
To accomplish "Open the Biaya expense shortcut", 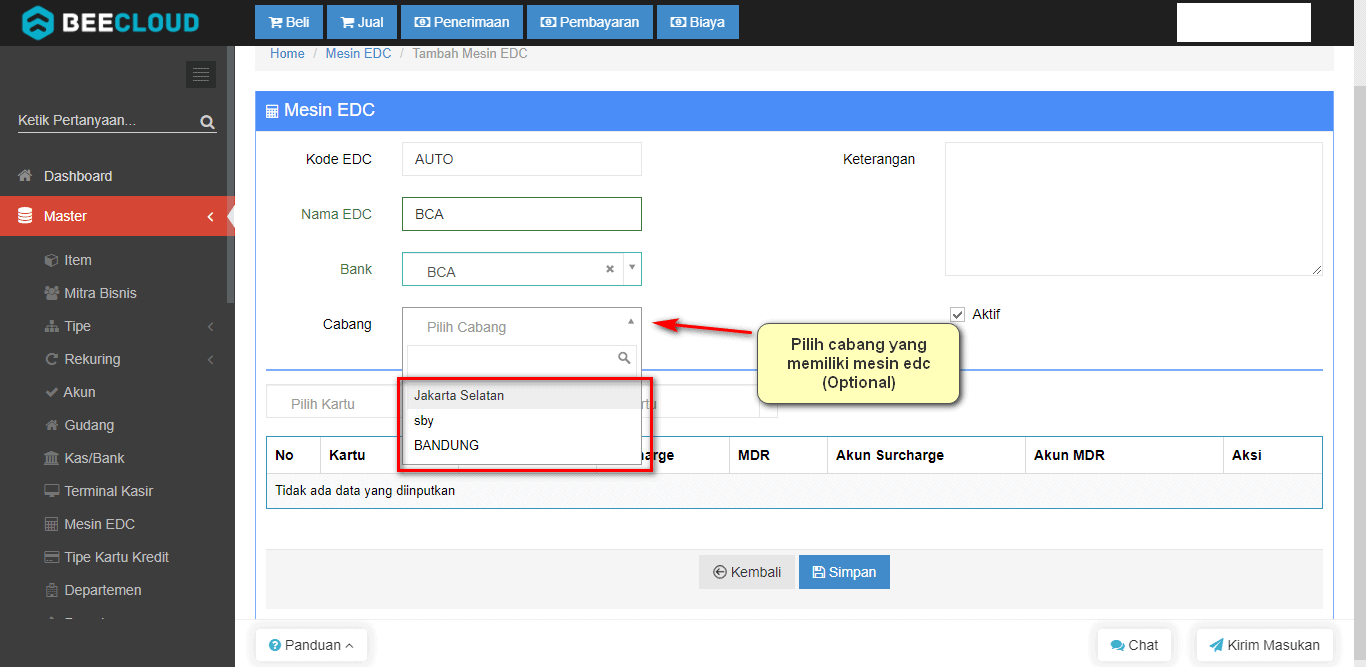I will tap(698, 22).
